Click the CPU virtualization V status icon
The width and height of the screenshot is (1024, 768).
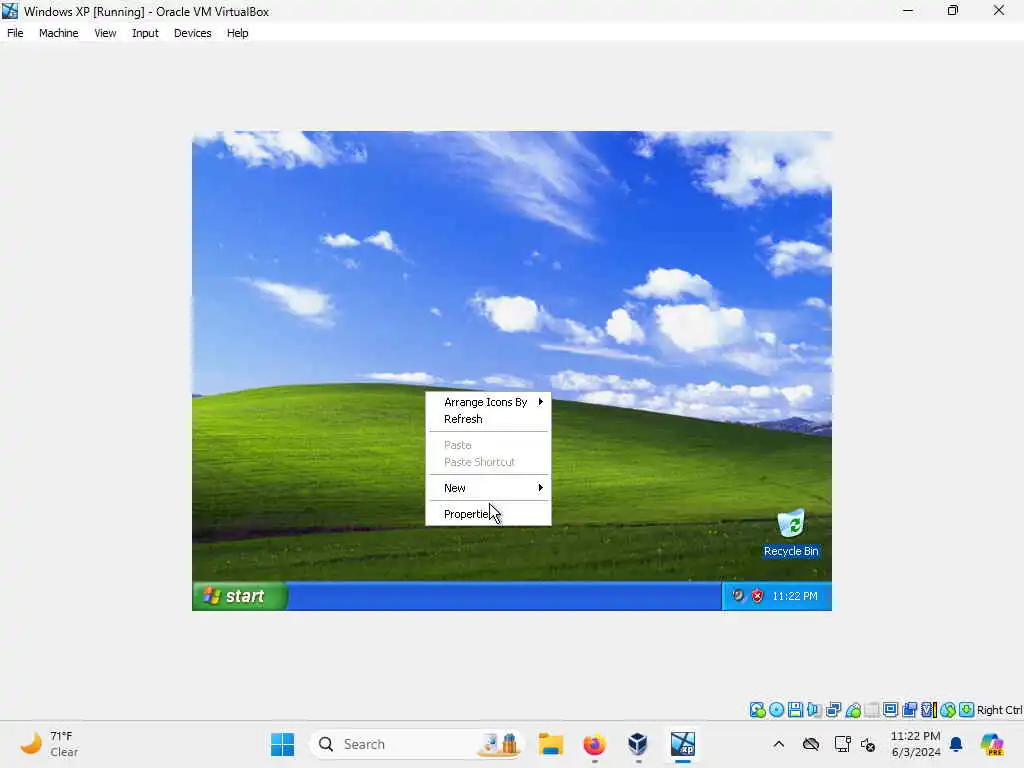point(929,710)
